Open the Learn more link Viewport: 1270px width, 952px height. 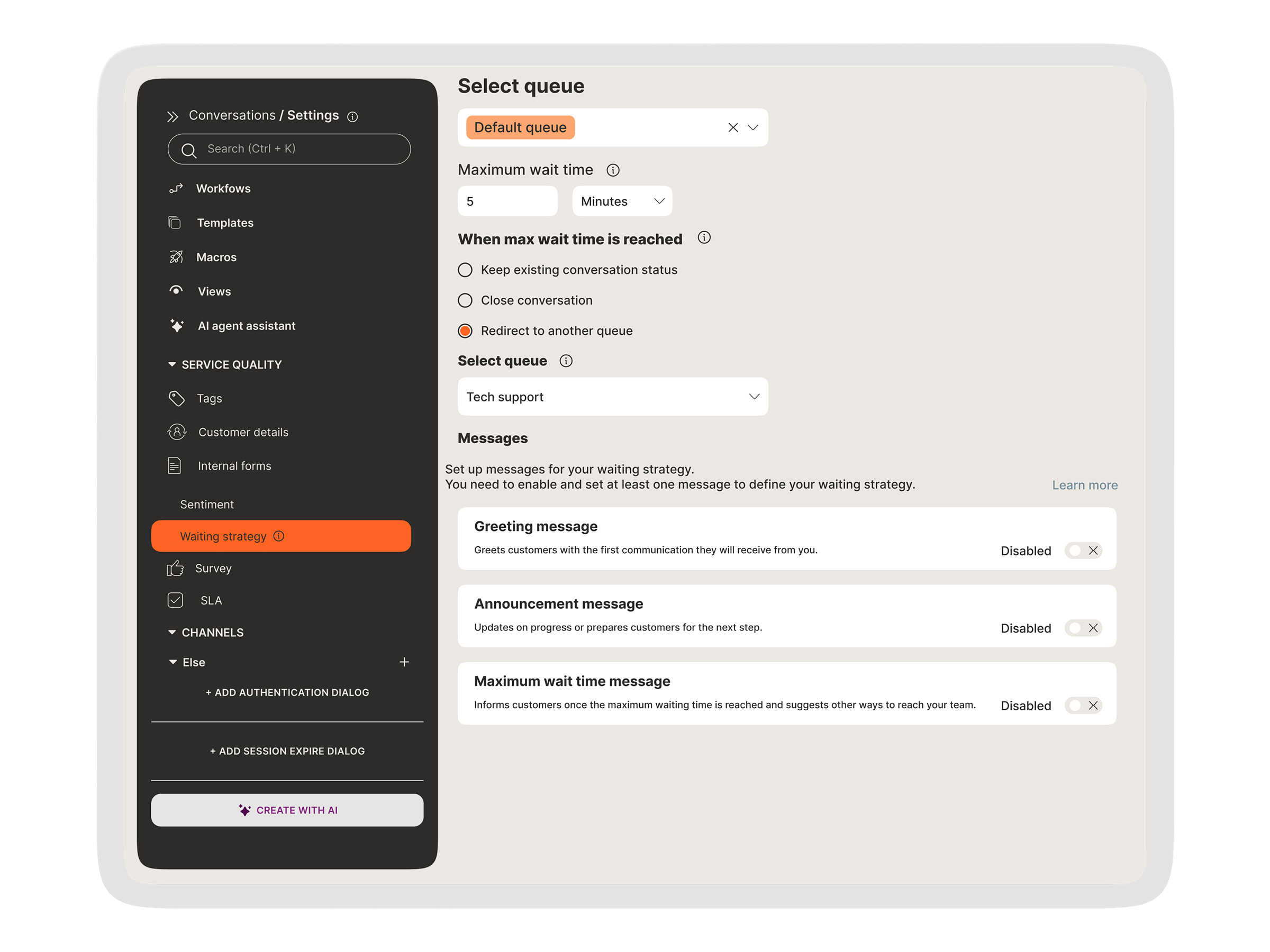click(x=1084, y=485)
